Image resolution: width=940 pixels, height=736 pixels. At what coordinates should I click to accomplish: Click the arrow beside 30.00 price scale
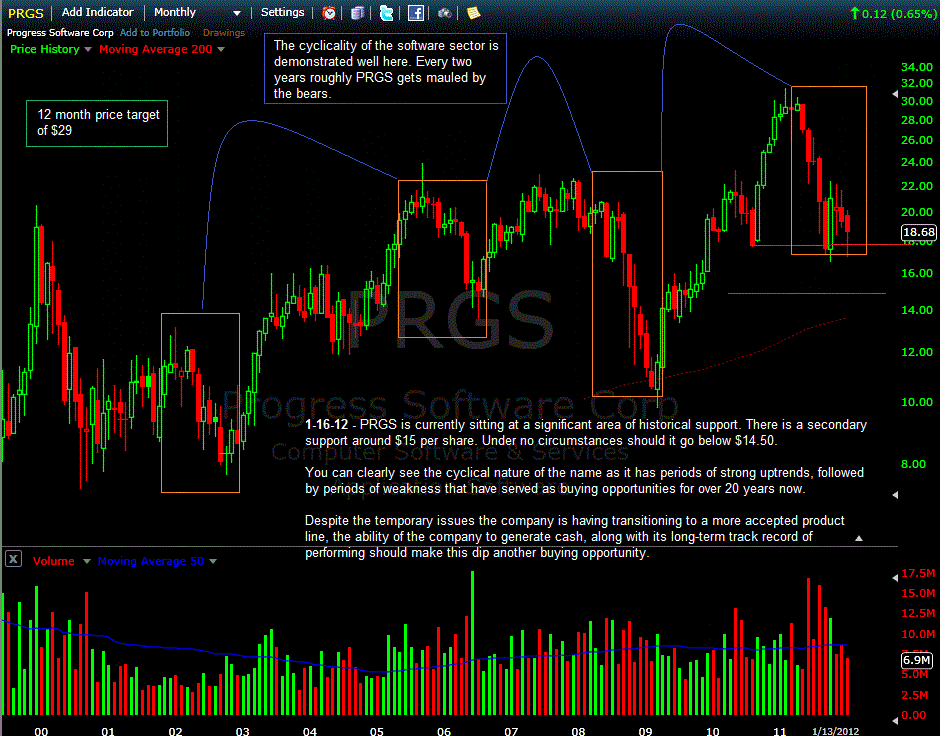tap(895, 94)
